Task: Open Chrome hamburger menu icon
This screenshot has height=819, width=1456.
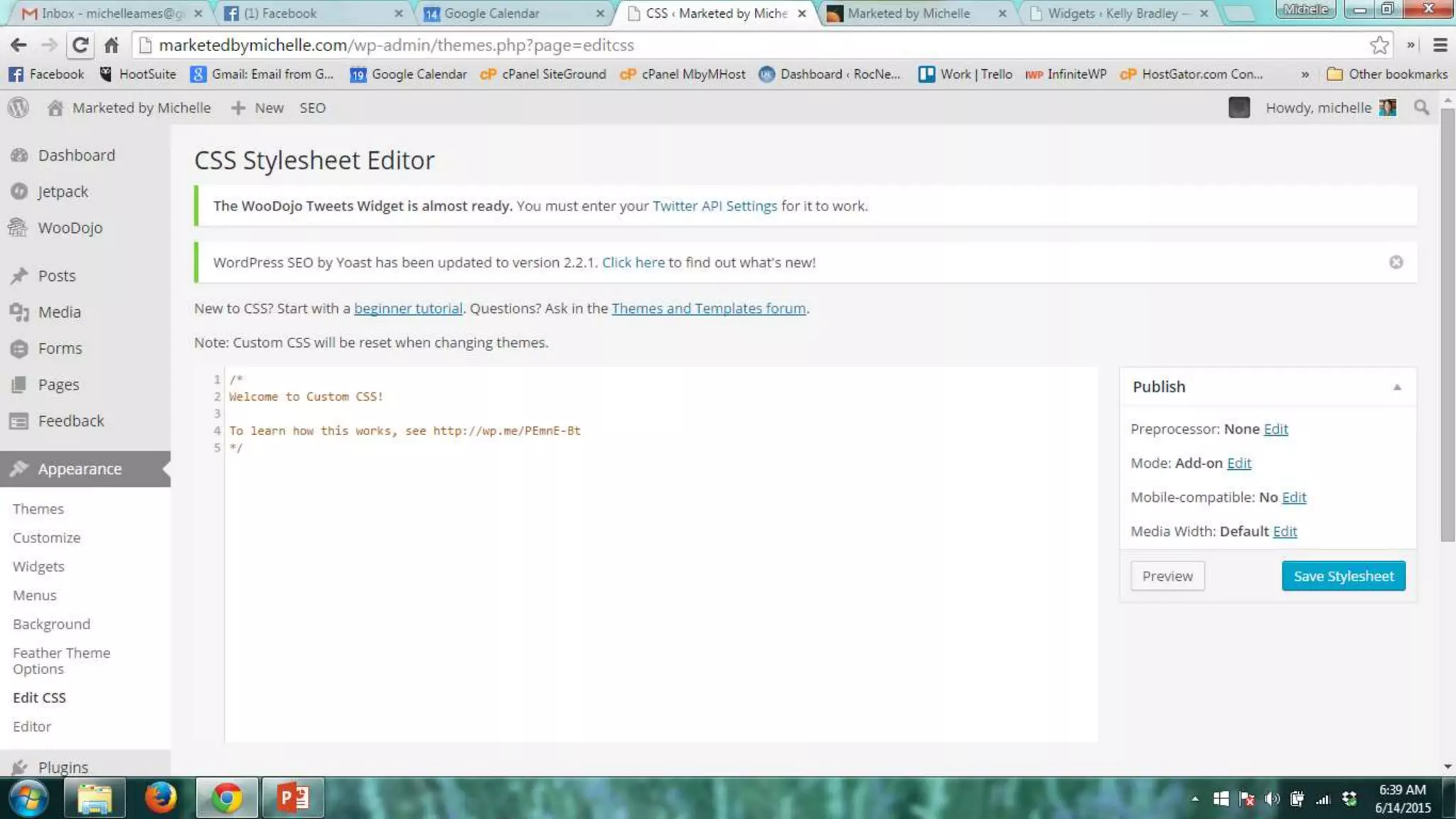Action: (x=1440, y=45)
